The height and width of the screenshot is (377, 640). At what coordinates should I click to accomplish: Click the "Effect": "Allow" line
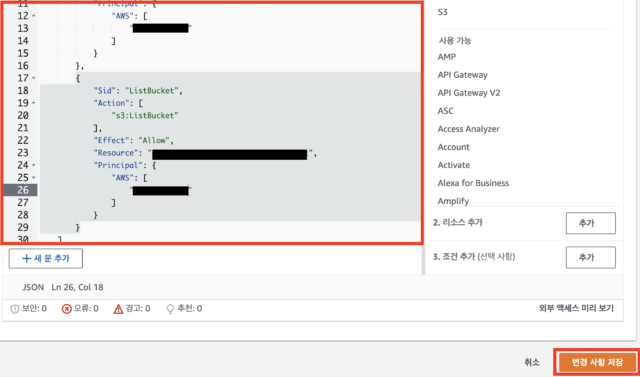[134, 140]
